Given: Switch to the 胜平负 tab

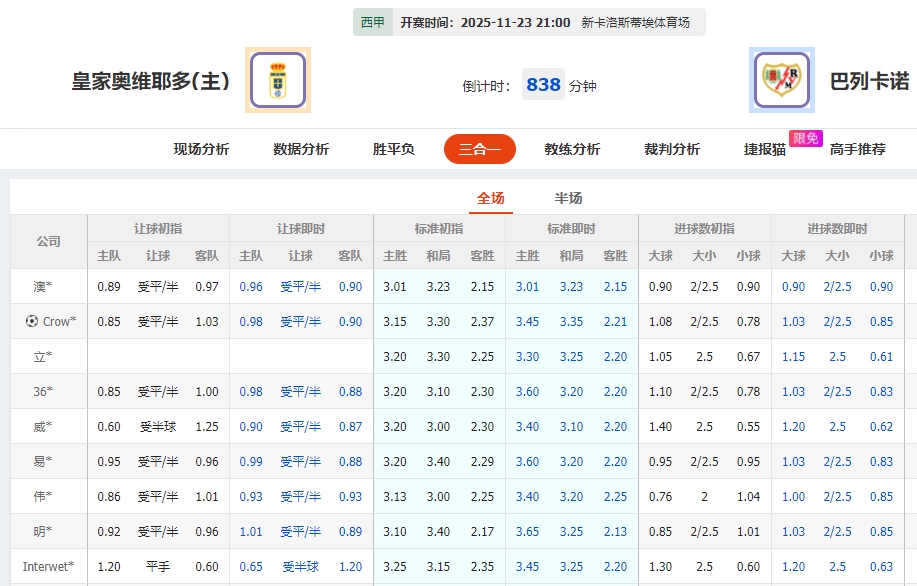Looking at the screenshot, I should tap(392, 148).
